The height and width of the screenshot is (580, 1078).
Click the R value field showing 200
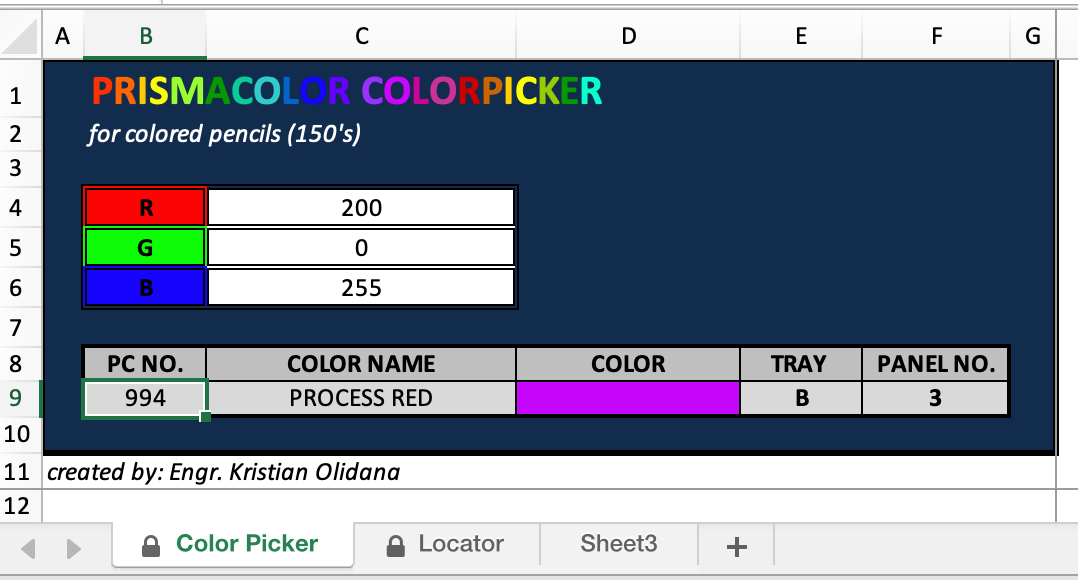coord(361,208)
